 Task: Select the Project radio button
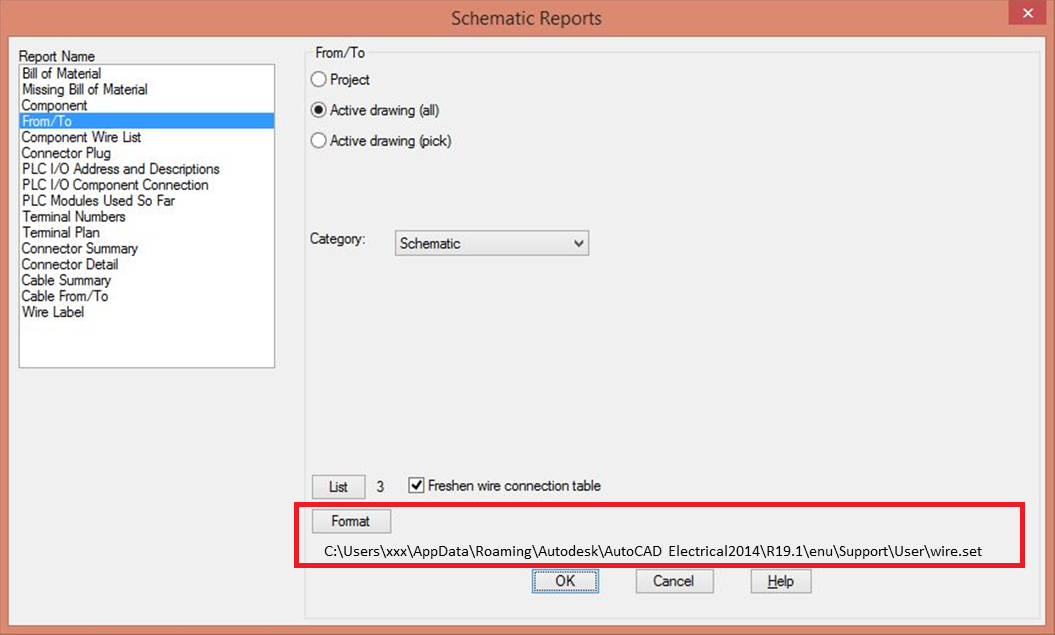[318, 79]
